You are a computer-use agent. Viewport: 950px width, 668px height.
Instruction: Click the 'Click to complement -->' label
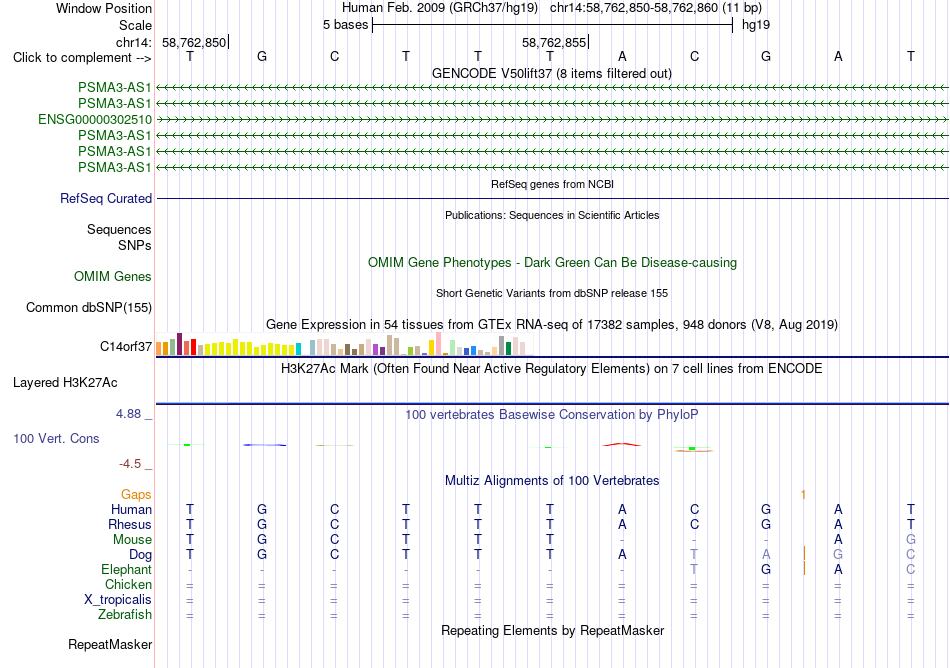coord(82,58)
